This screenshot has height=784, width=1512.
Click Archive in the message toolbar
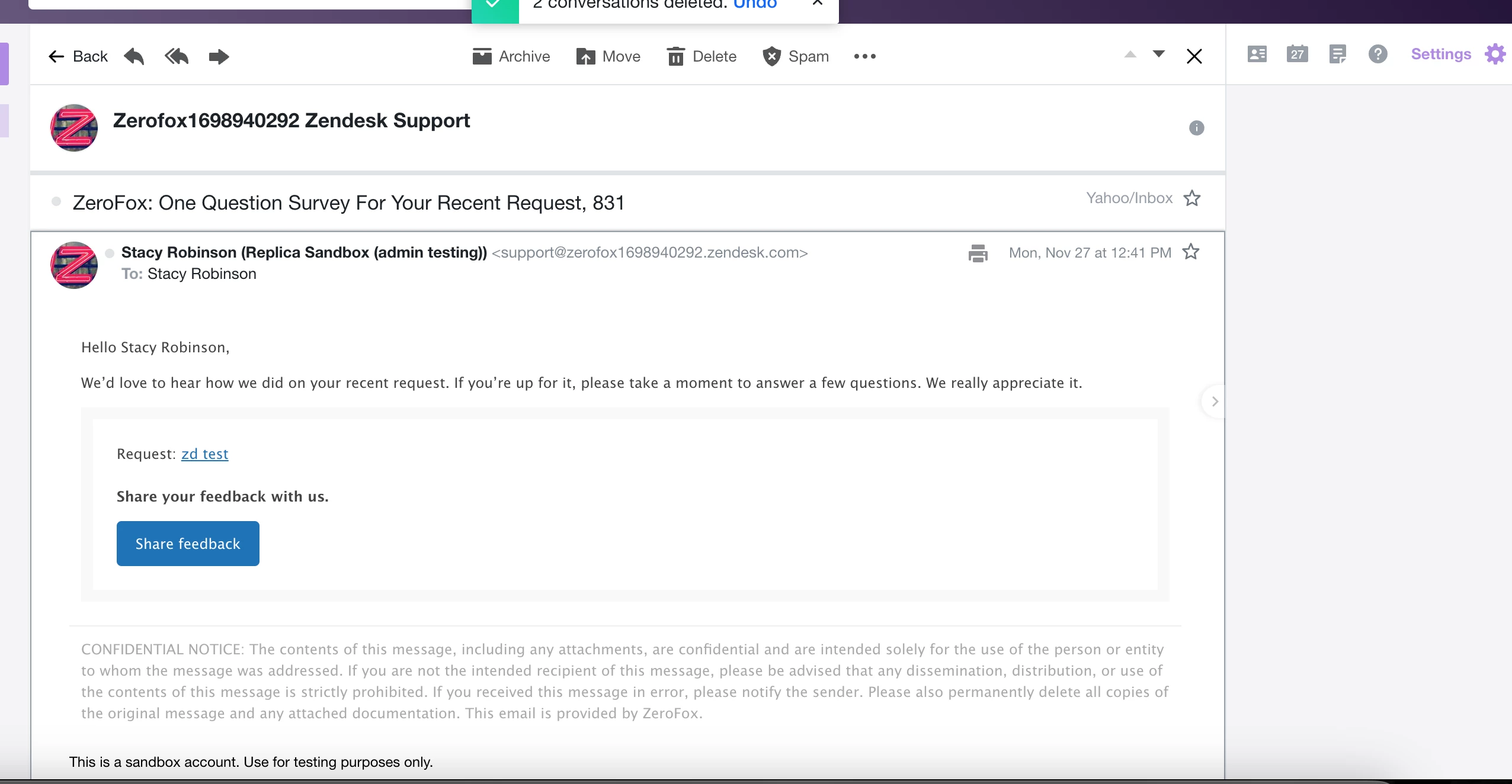pos(511,57)
